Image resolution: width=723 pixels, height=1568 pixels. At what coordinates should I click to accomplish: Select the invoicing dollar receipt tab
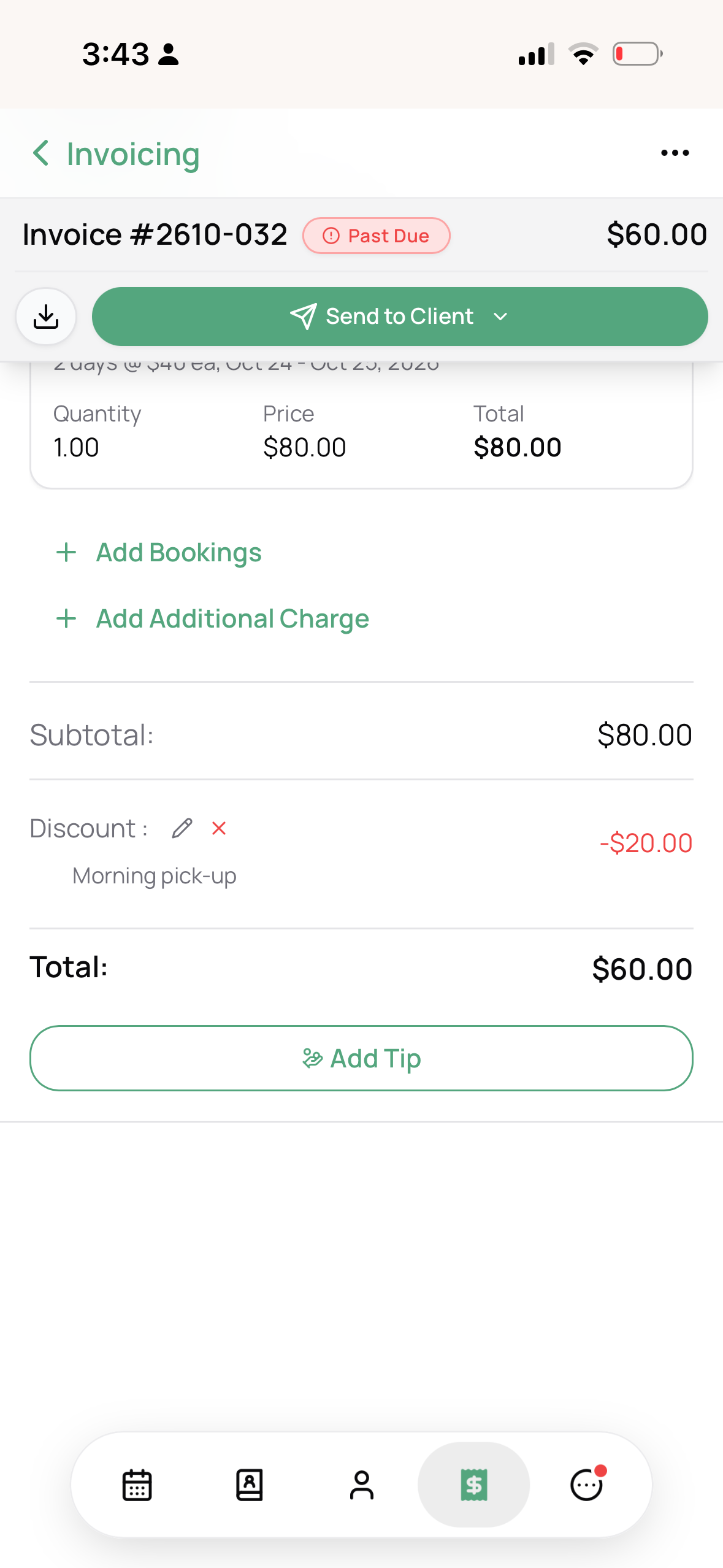click(x=474, y=1485)
